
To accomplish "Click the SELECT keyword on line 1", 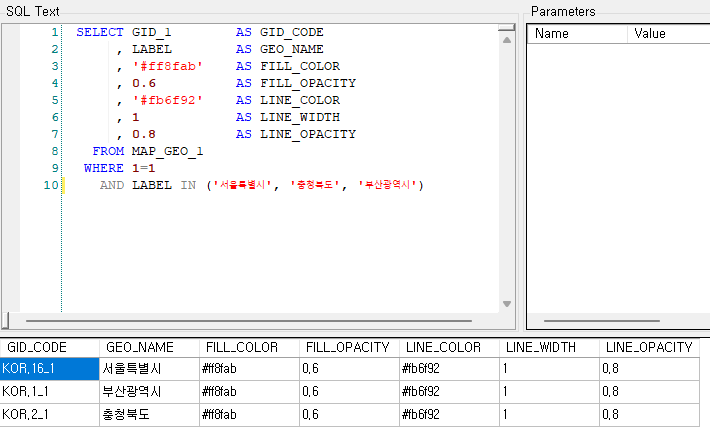I will (x=100, y=32).
